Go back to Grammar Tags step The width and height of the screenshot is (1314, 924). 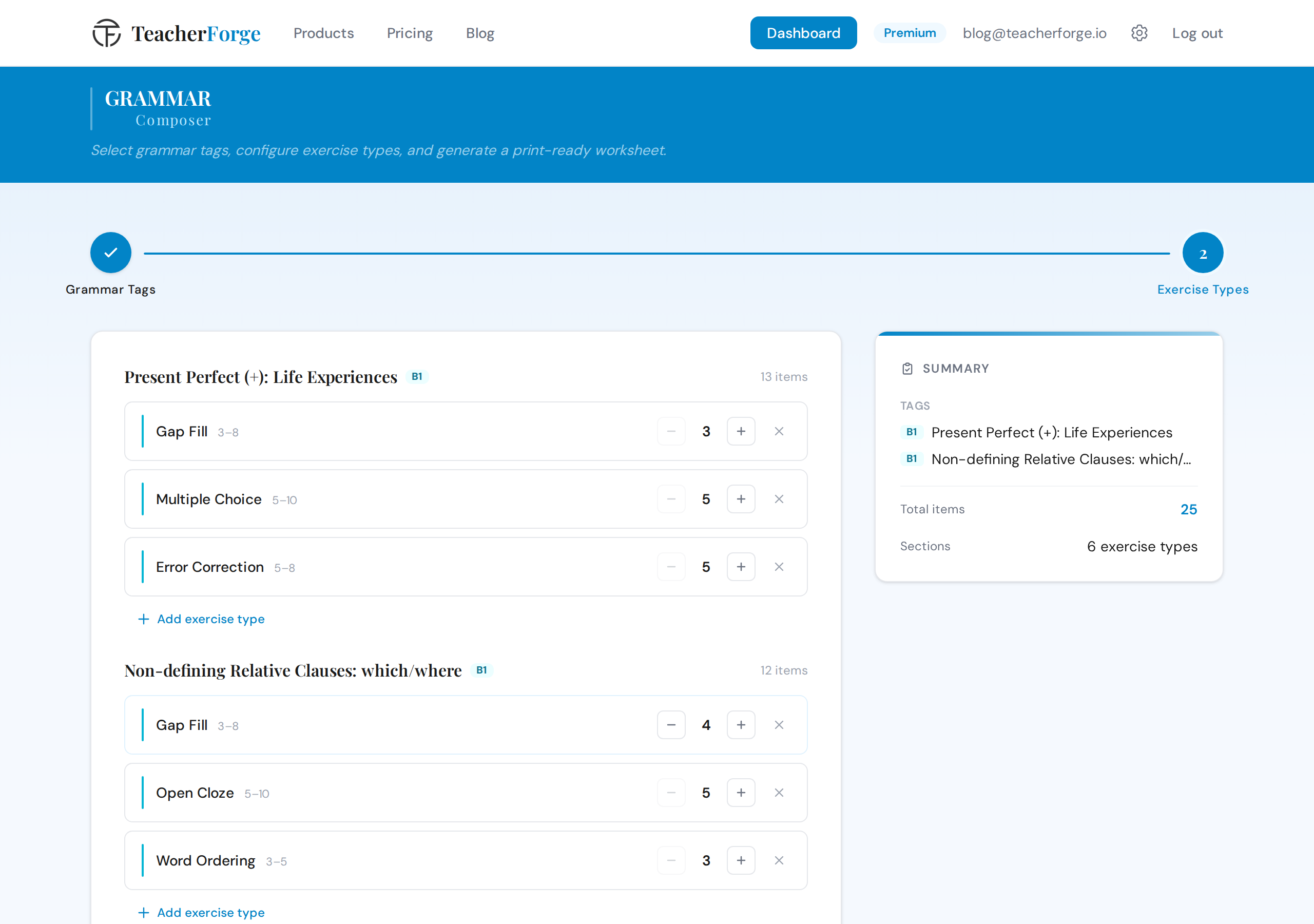[110, 253]
